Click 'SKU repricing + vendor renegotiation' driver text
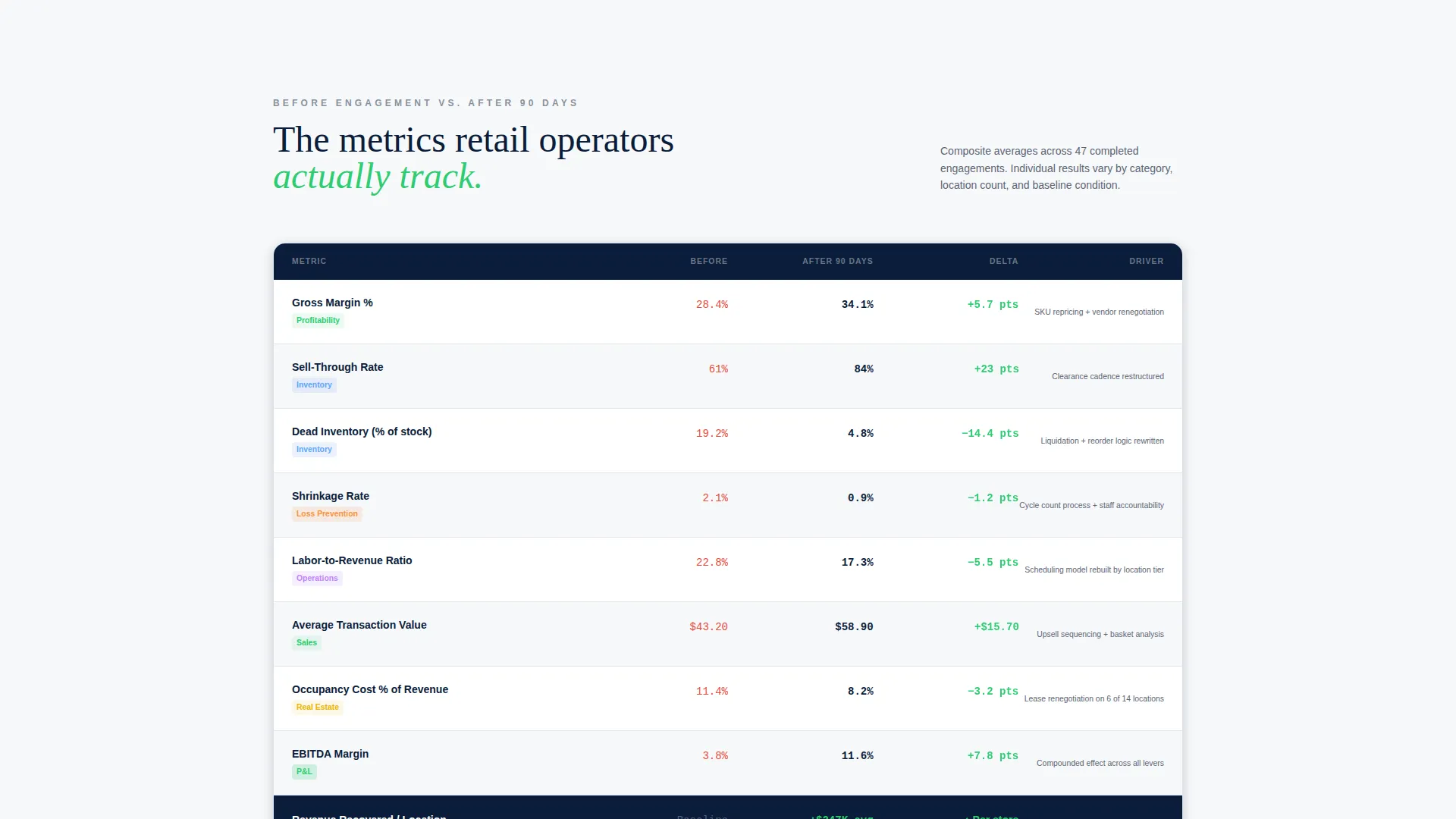This screenshot has width=1456, height=819. coord(1099,312)
